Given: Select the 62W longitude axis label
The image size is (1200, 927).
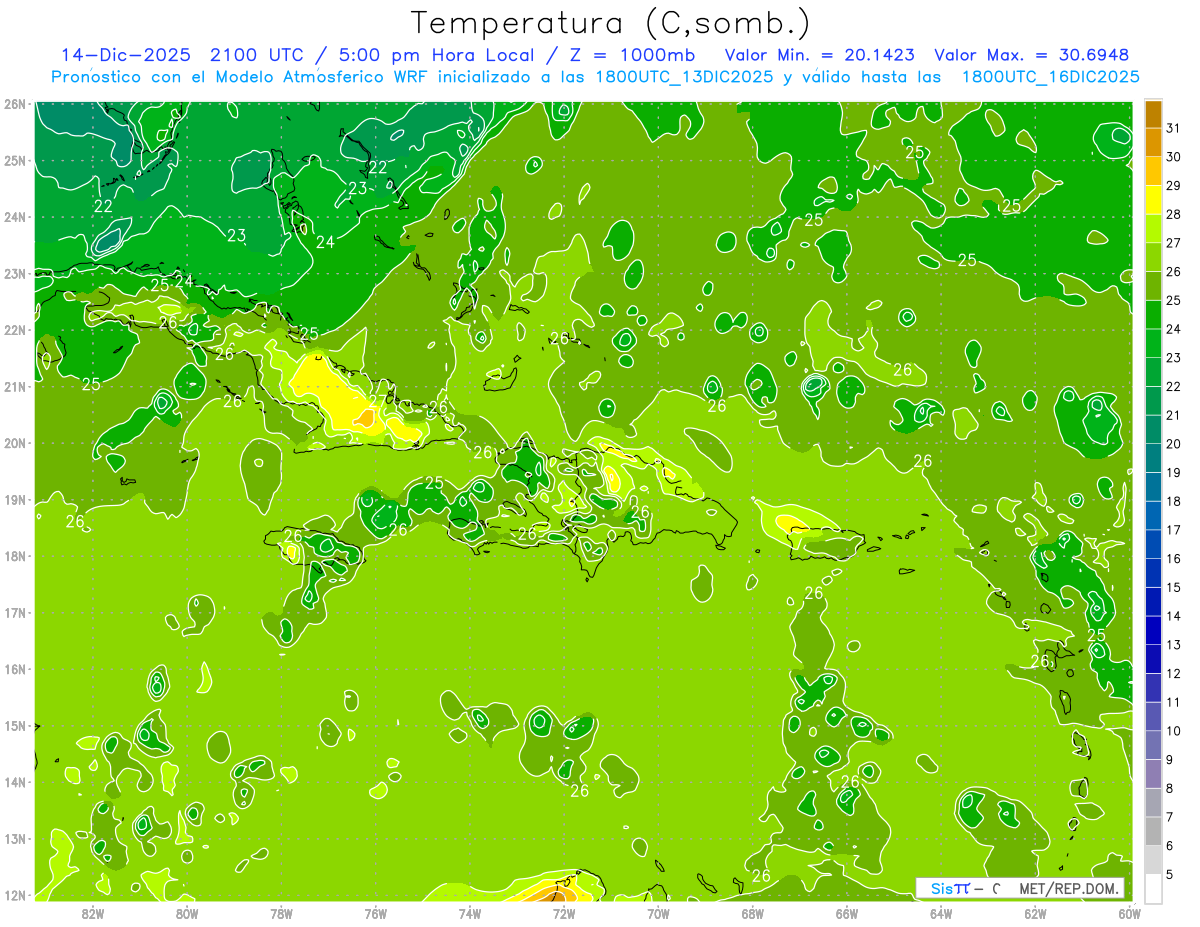Looking at the screenshot, I should tap(1035, 913).
